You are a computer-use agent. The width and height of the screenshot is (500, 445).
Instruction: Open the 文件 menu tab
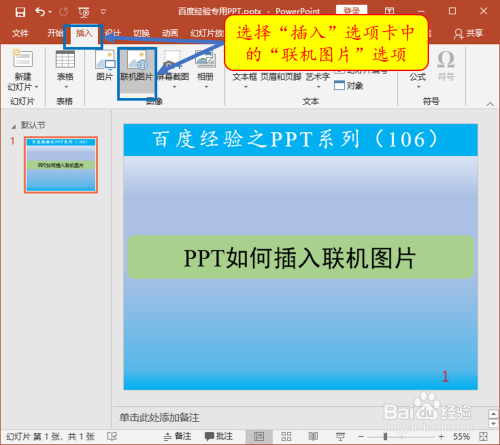(x=20, y=33)
